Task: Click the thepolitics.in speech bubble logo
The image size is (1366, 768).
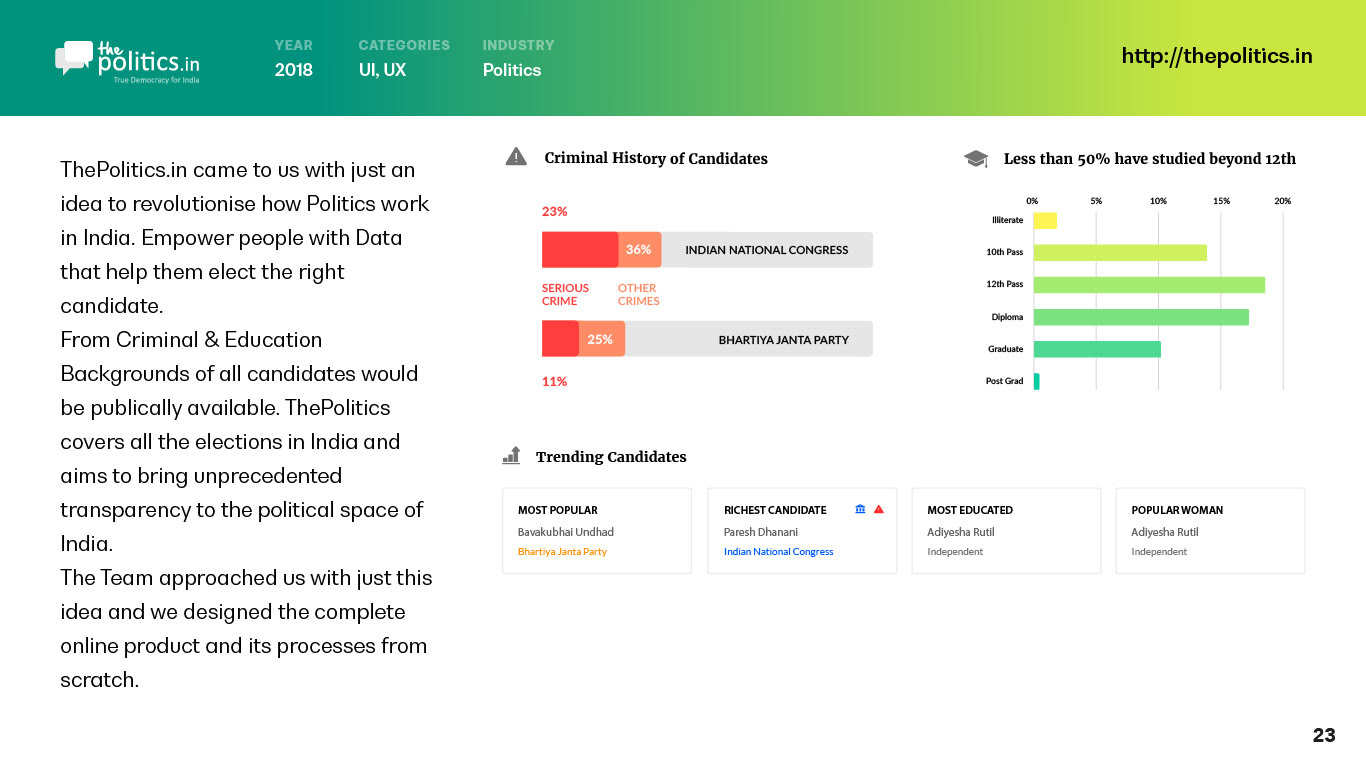Action: (73, 57)
